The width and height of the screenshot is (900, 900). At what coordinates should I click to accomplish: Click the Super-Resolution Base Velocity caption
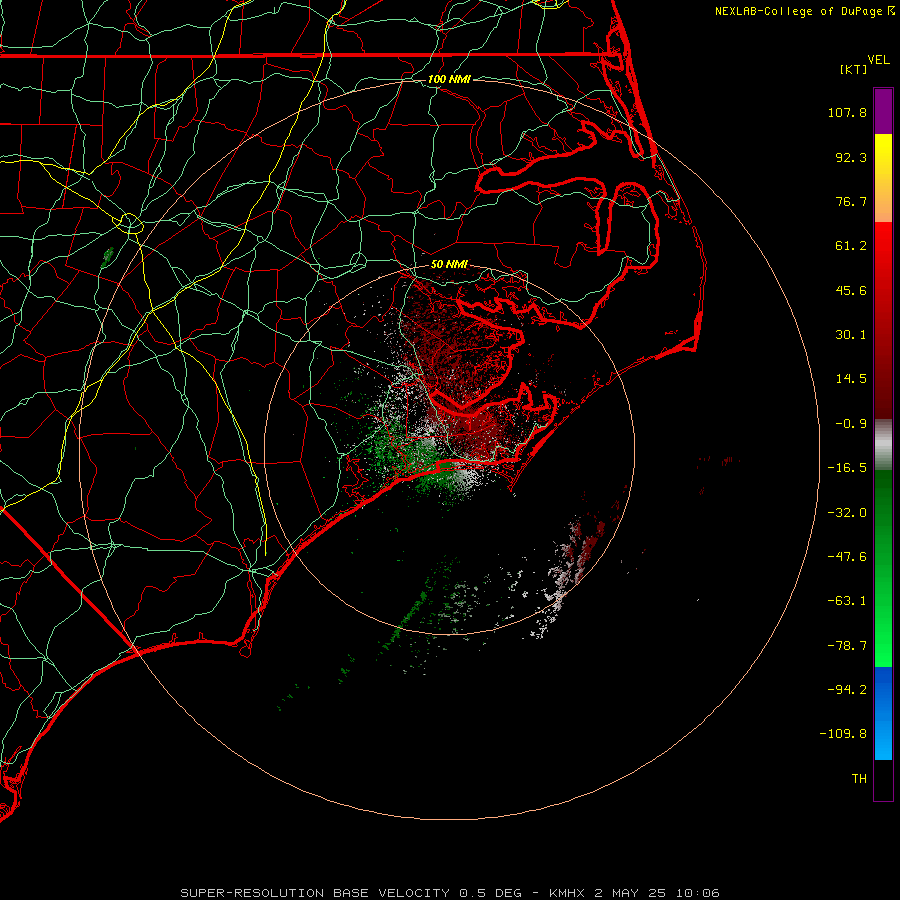click(x=449, y=893)
